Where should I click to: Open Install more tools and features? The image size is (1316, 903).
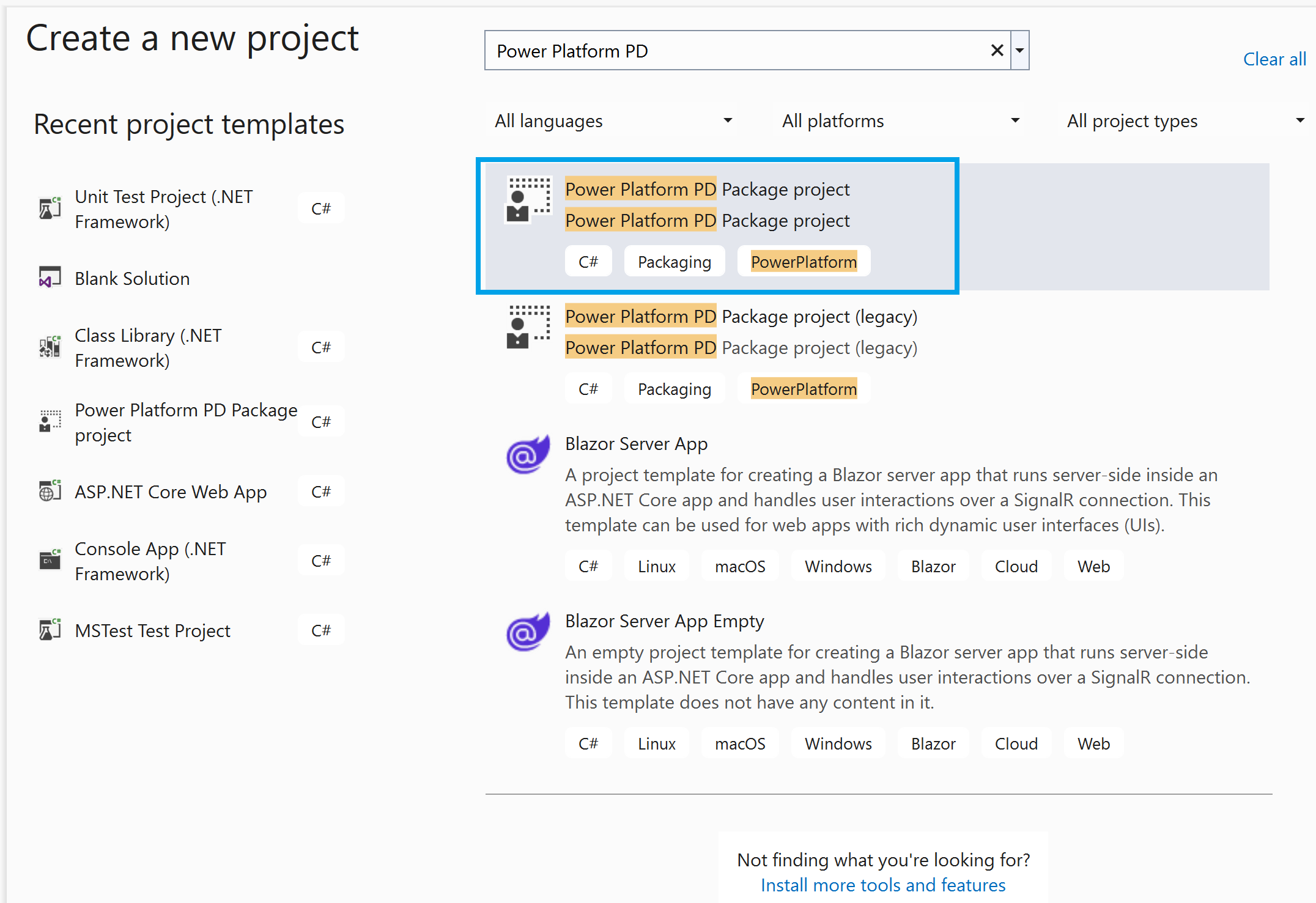[882, 885]
